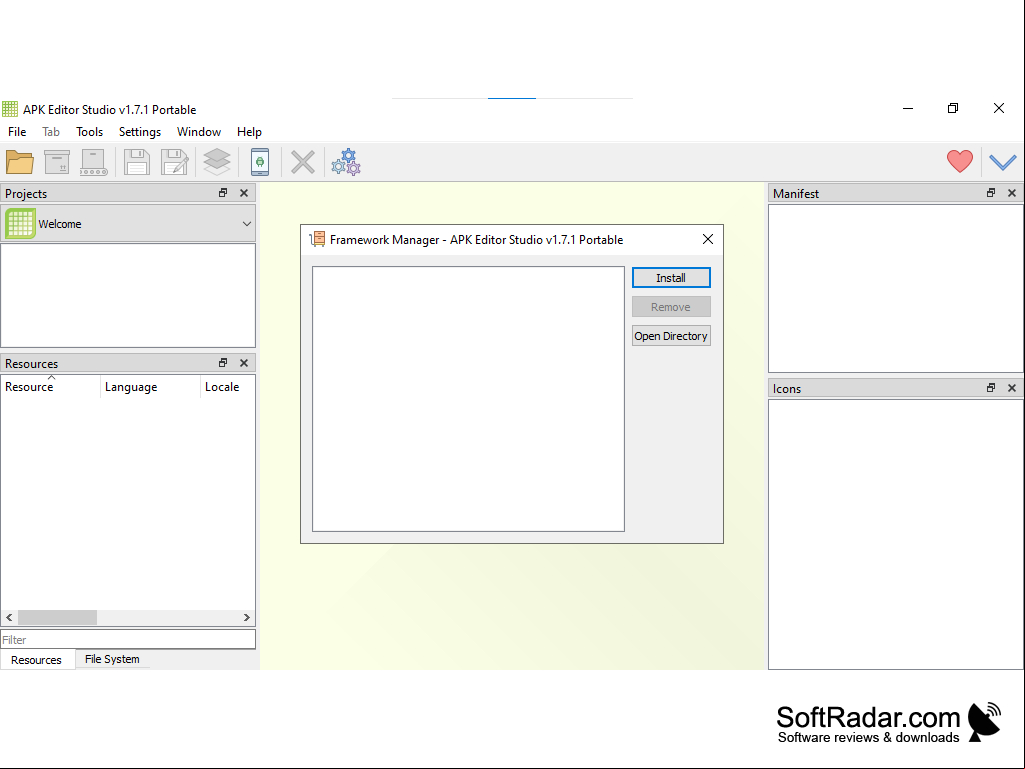The image size is (1025, 769).
Task: Float the Icons panel
Action: pyautogui.click(x=991, y=388)
